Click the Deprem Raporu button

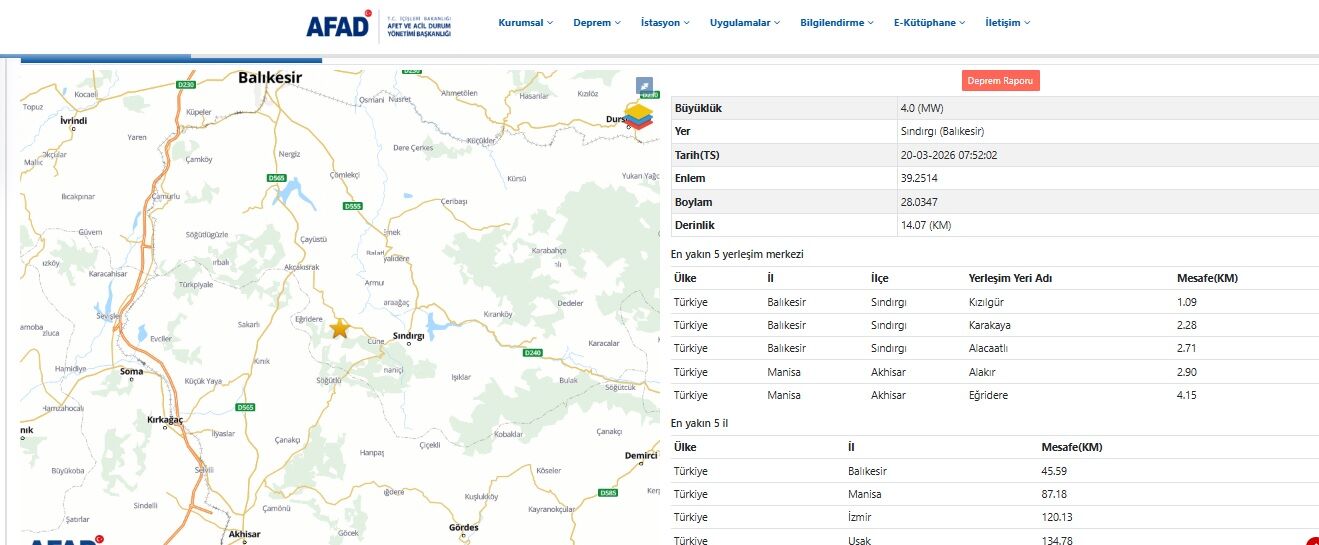(x=1001, y=81)
